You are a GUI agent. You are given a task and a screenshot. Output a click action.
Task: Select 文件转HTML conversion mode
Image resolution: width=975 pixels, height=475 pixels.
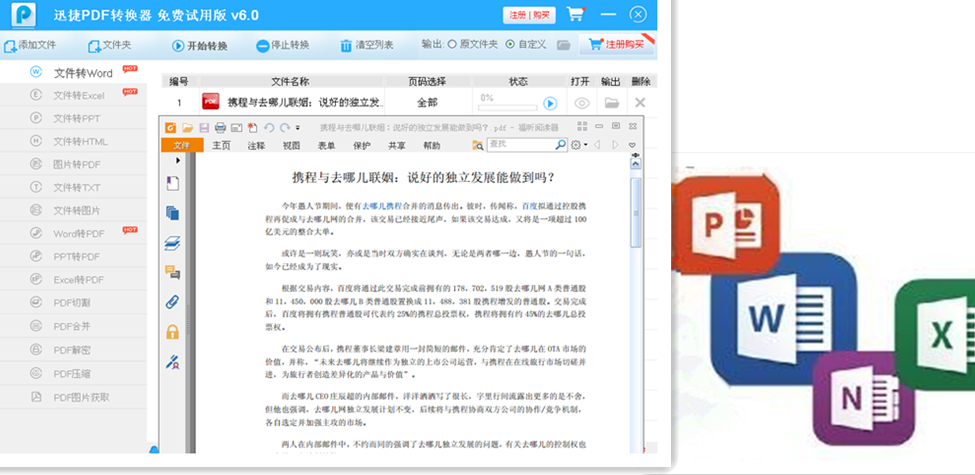click(73, 141)
